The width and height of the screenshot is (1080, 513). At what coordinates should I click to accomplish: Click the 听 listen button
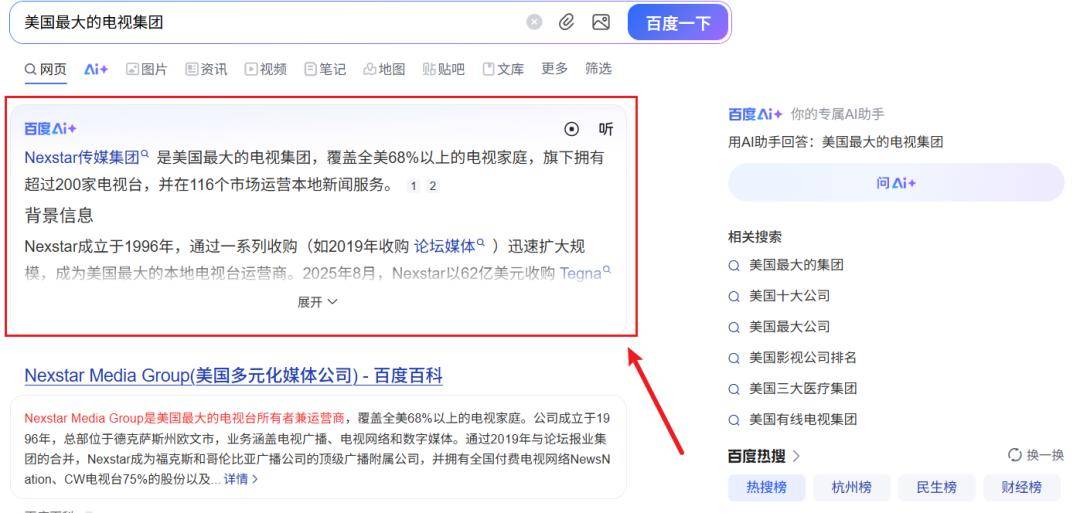coord(606,129)
